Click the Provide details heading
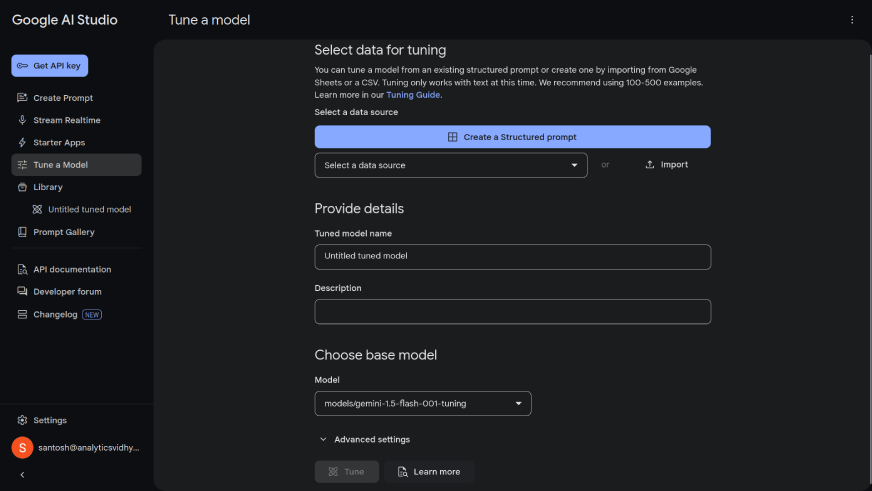The width and height of the screenshot is (872, 491). 359,209
